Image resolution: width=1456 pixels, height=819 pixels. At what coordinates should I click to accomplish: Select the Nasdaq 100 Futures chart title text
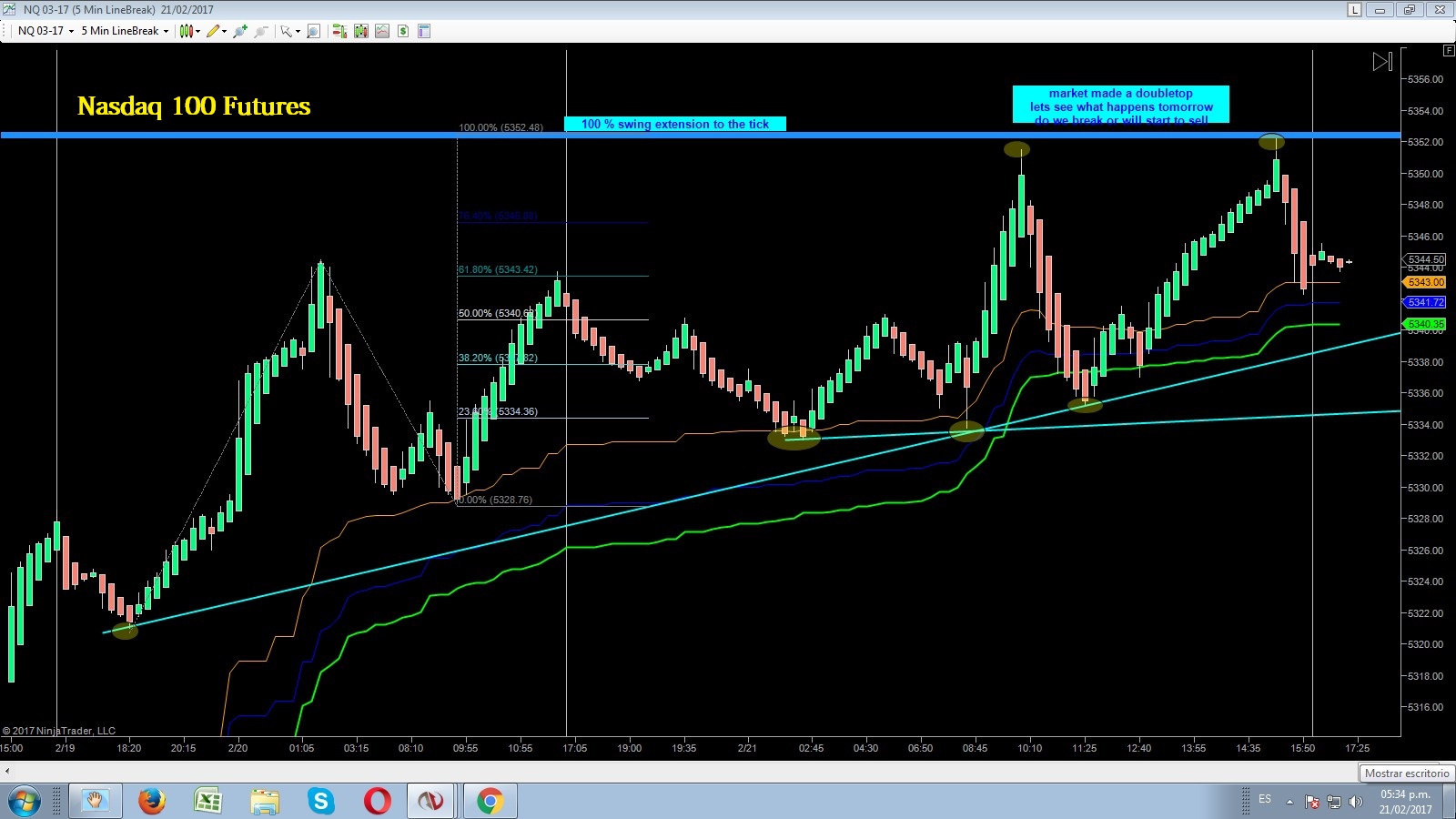[x=194, y=106]
